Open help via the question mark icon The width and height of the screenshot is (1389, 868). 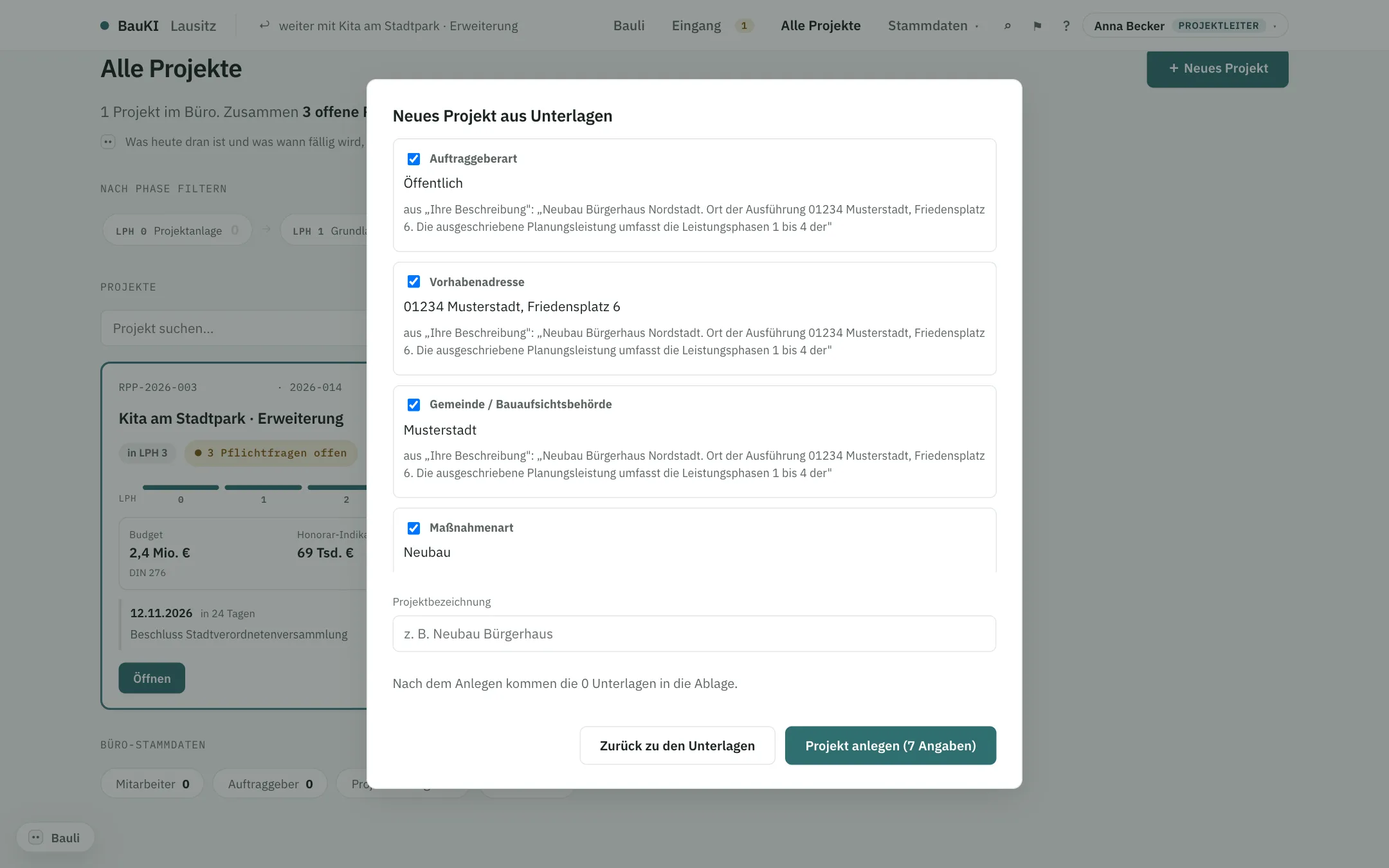pos(1066,26)
